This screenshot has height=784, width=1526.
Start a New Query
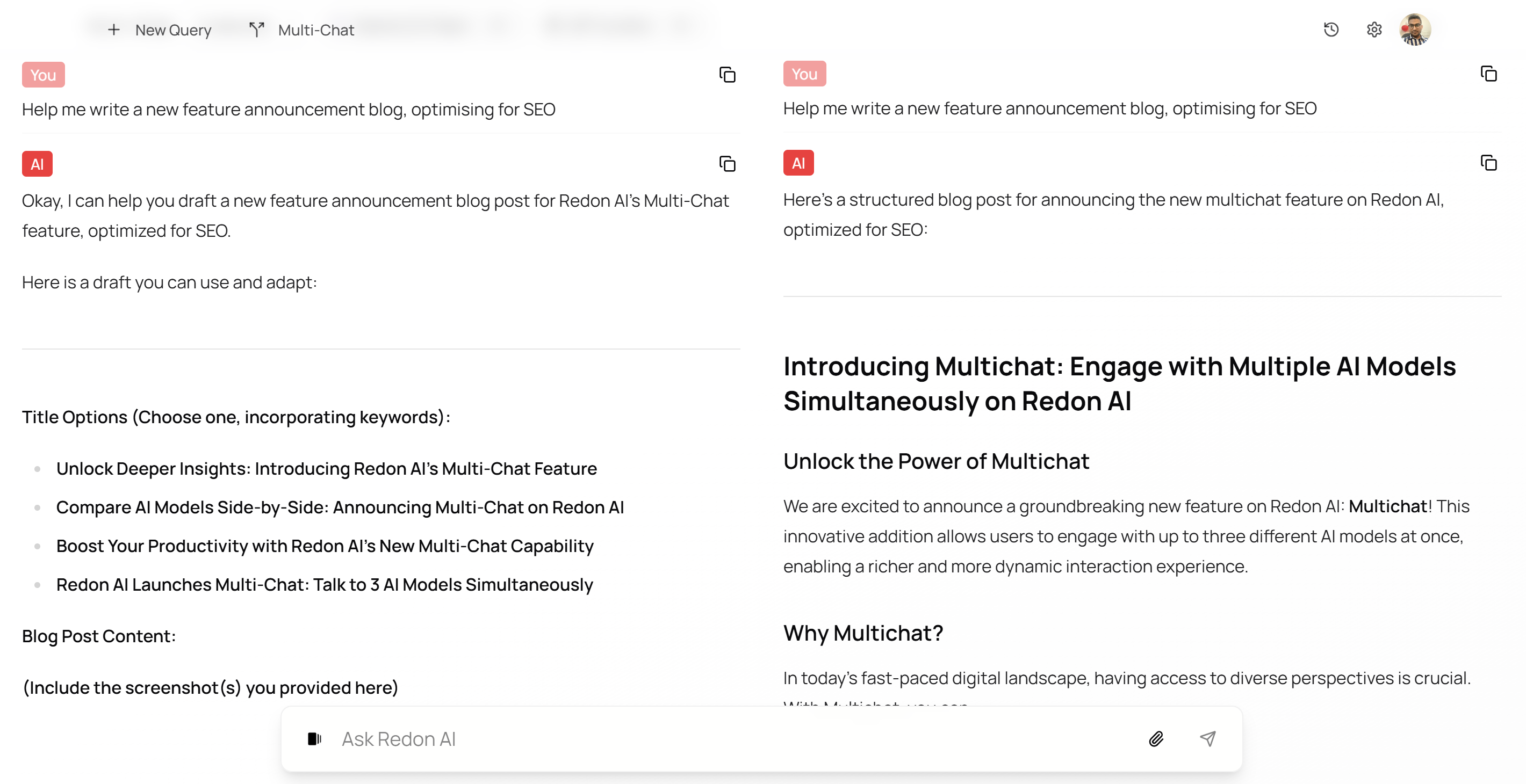pyautogui.click(x=161, y=30)
